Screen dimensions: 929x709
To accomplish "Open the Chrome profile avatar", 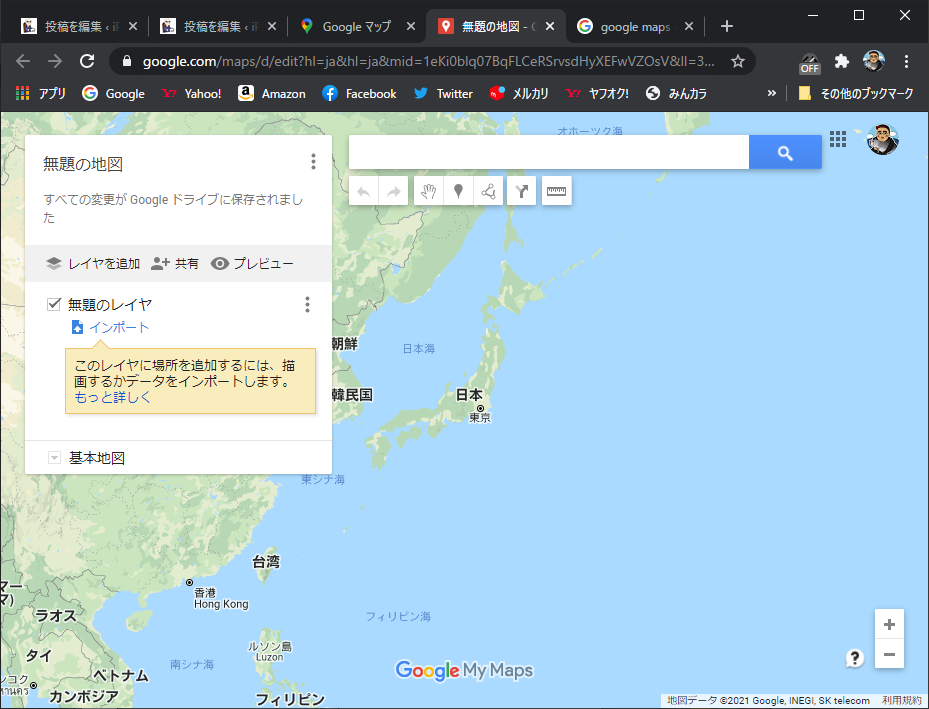I will (x=874, y=60).
